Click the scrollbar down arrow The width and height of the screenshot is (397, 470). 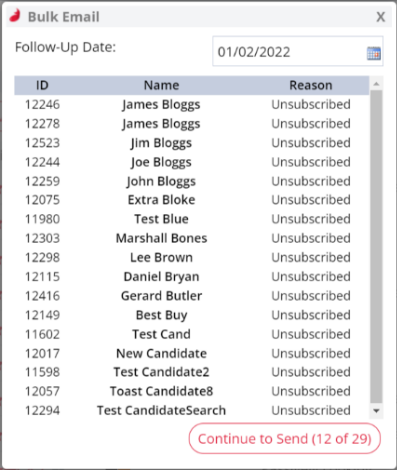tap(376, 411)
